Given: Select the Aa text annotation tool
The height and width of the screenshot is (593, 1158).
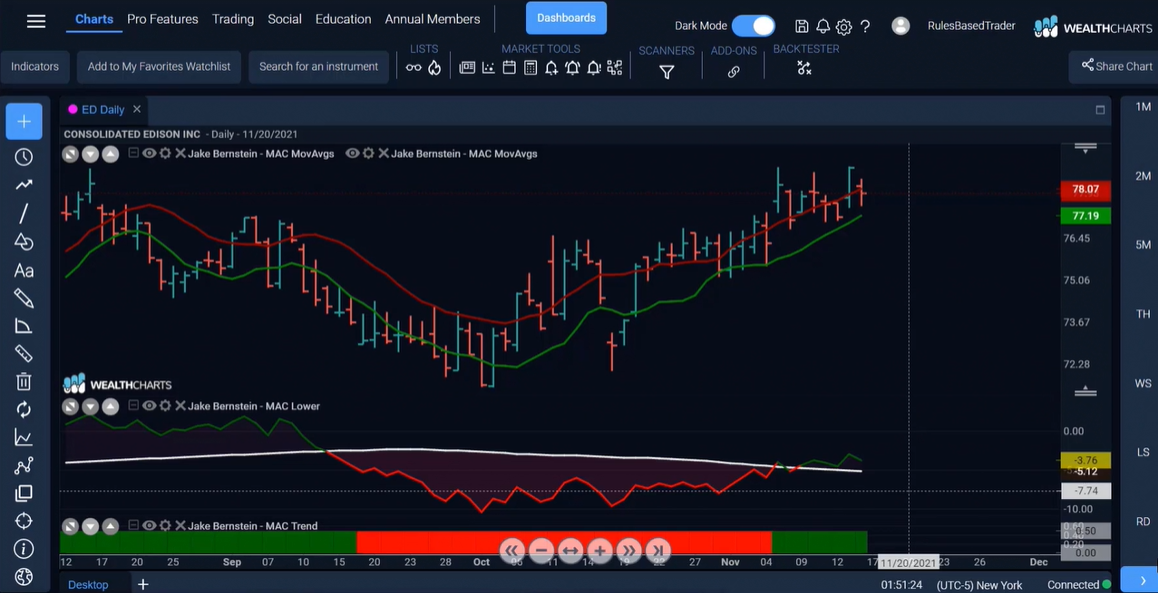Looking at the screenshot, I should pos(24,270).
